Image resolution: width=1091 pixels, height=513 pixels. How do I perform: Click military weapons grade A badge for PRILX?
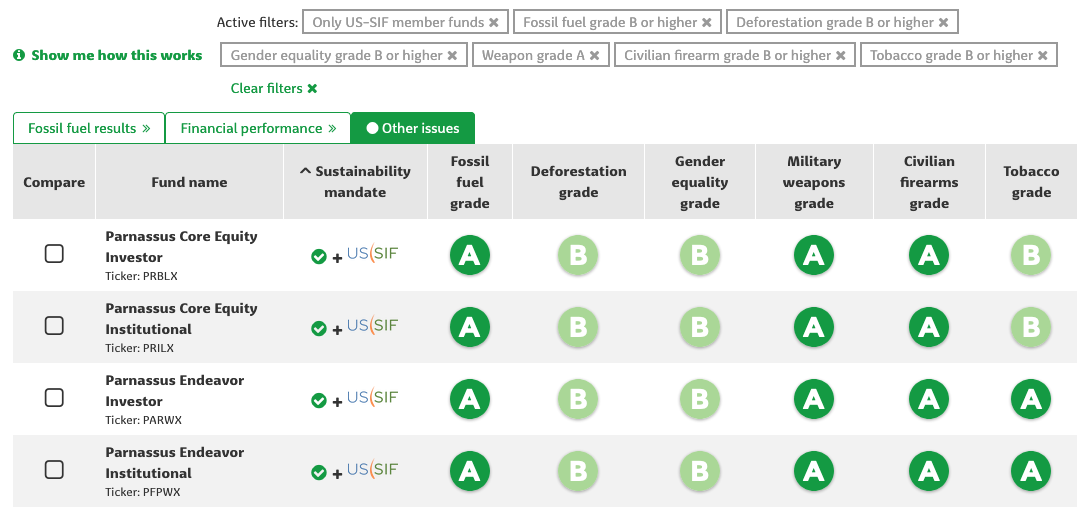pos(813,327)
